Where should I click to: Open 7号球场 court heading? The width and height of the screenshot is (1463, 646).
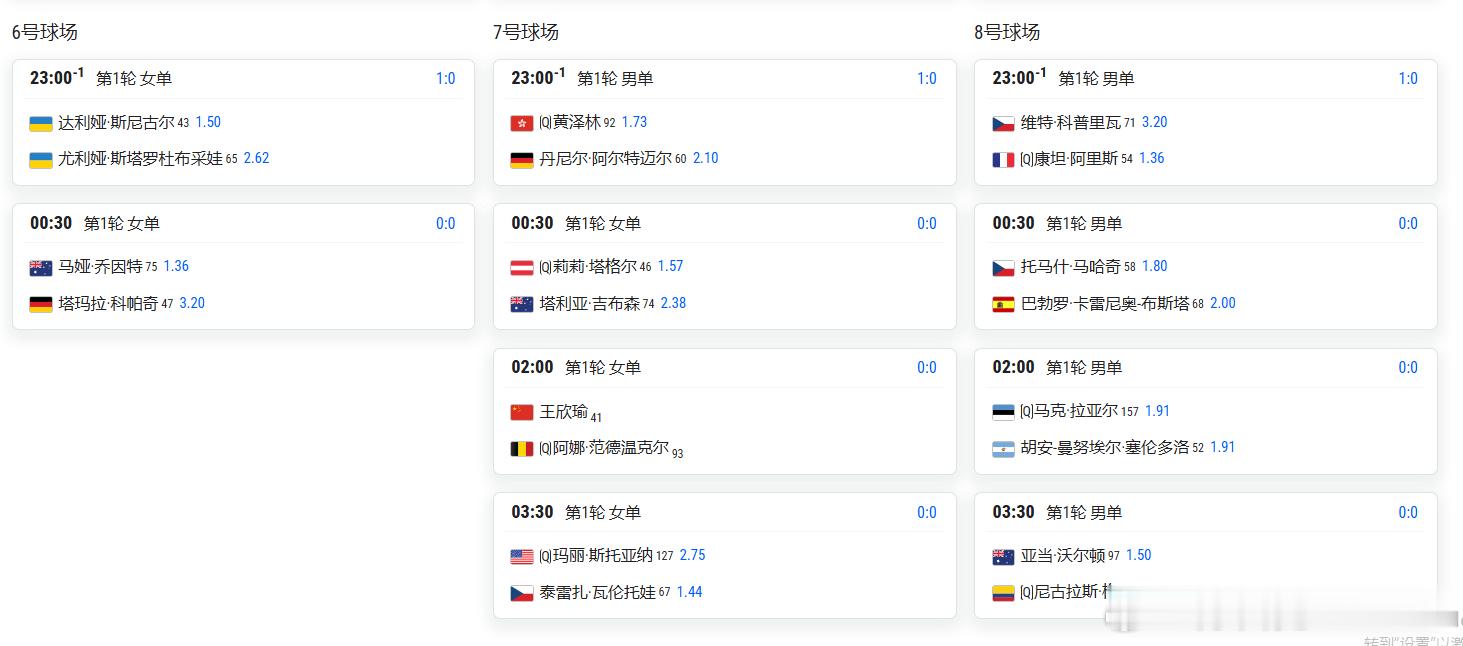pyautogui.click(x=526, y=32)
